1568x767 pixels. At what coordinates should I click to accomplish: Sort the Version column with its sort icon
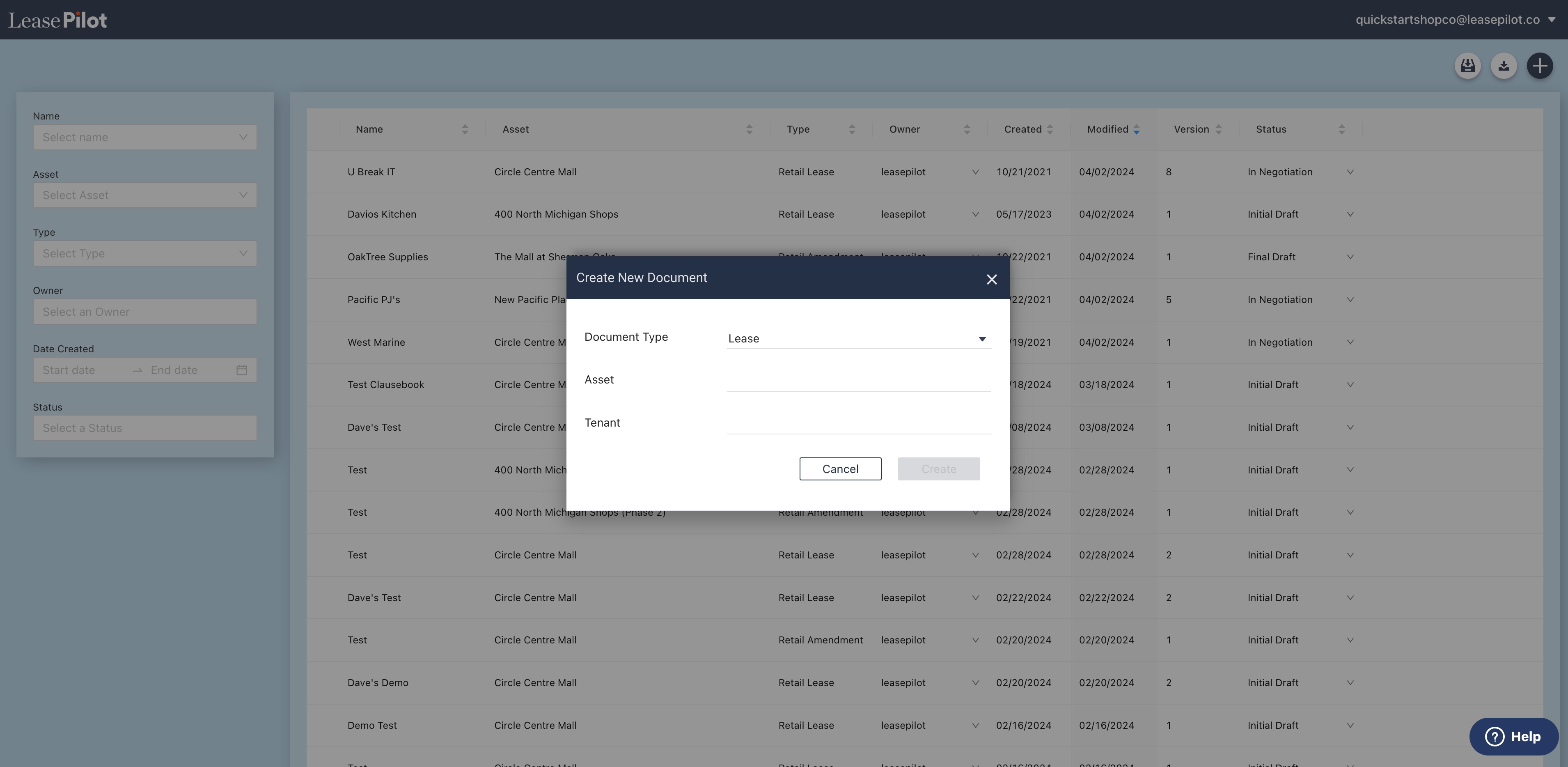click(1218, 129)
